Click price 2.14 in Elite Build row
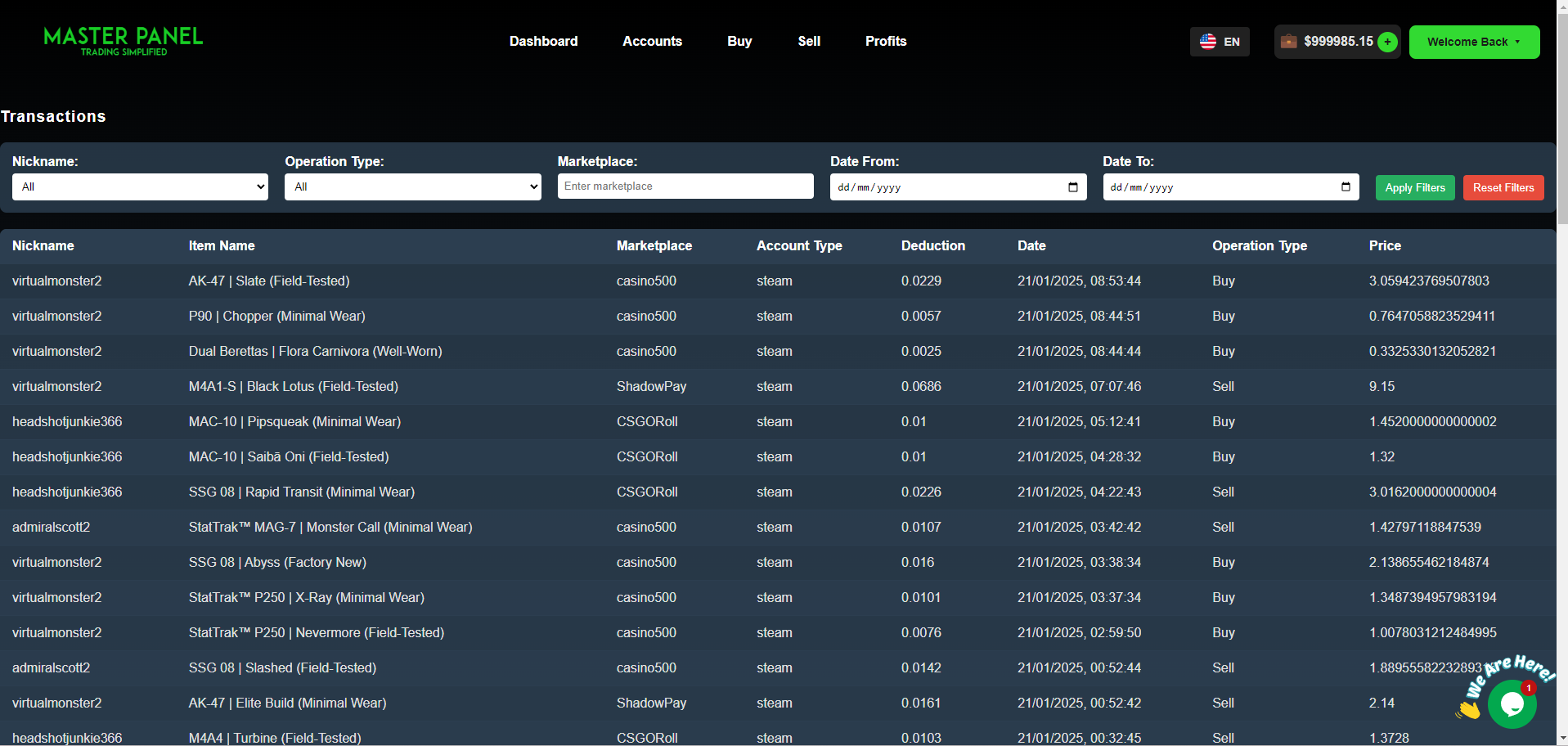Screen dimensions: 1568x746 coord(1382,703)
